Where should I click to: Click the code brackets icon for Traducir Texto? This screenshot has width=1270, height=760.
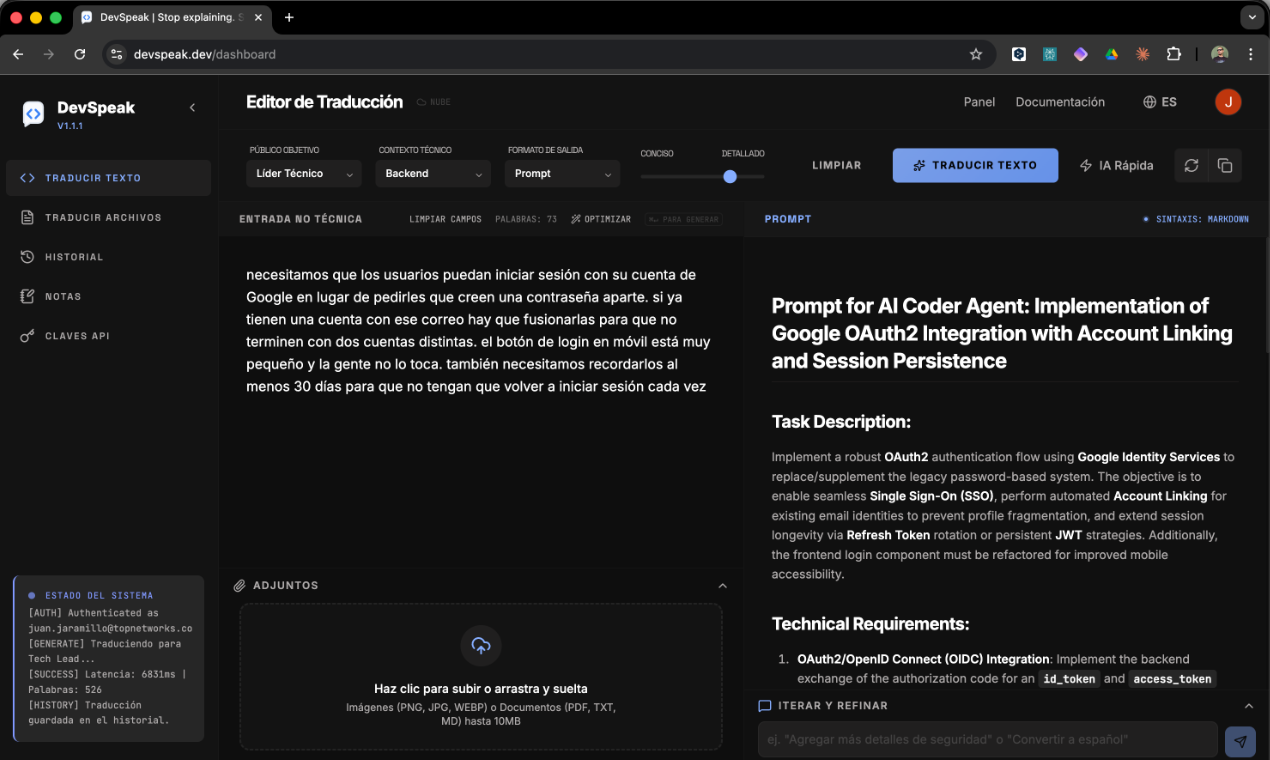pyautogui.click(x=27, y=178)
